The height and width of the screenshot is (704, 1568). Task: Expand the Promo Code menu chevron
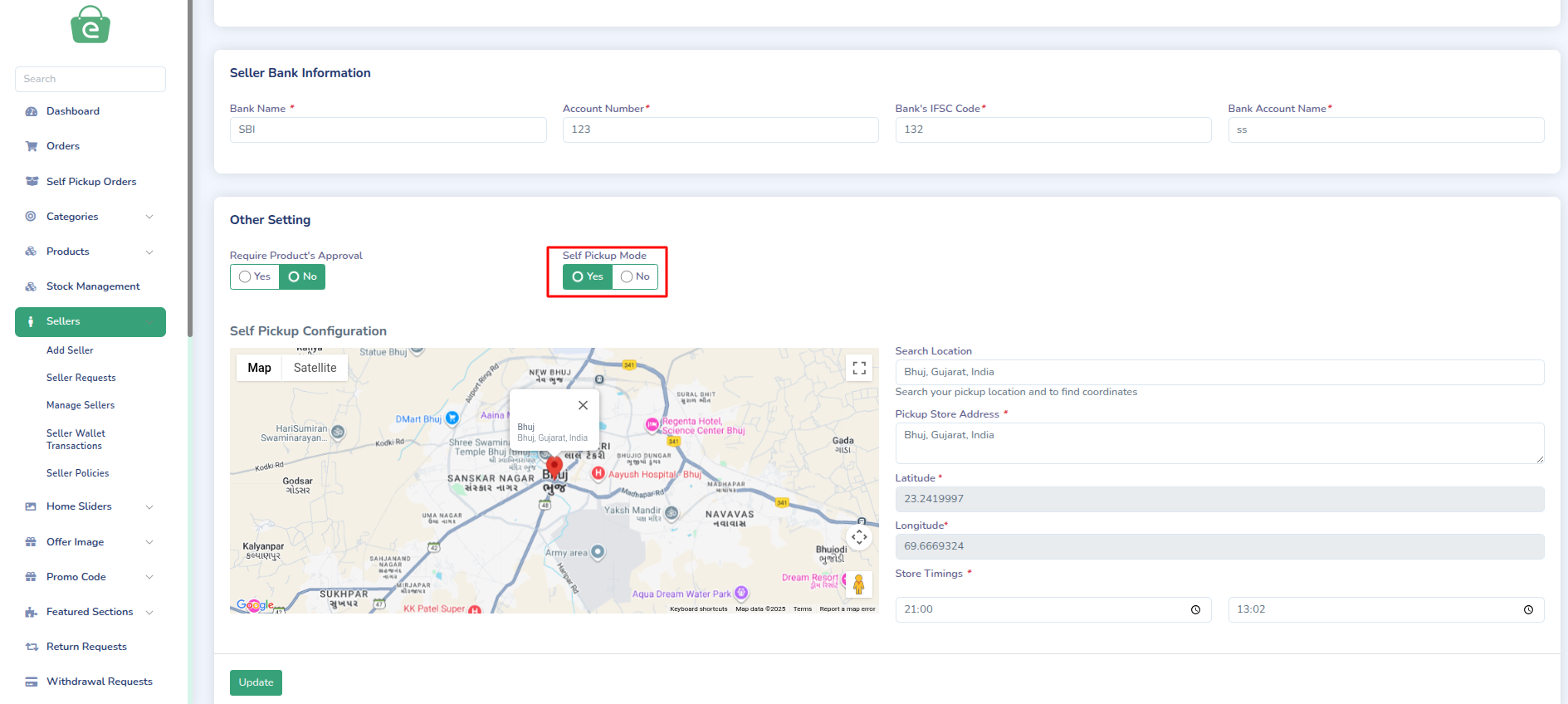tap(149, 577)
